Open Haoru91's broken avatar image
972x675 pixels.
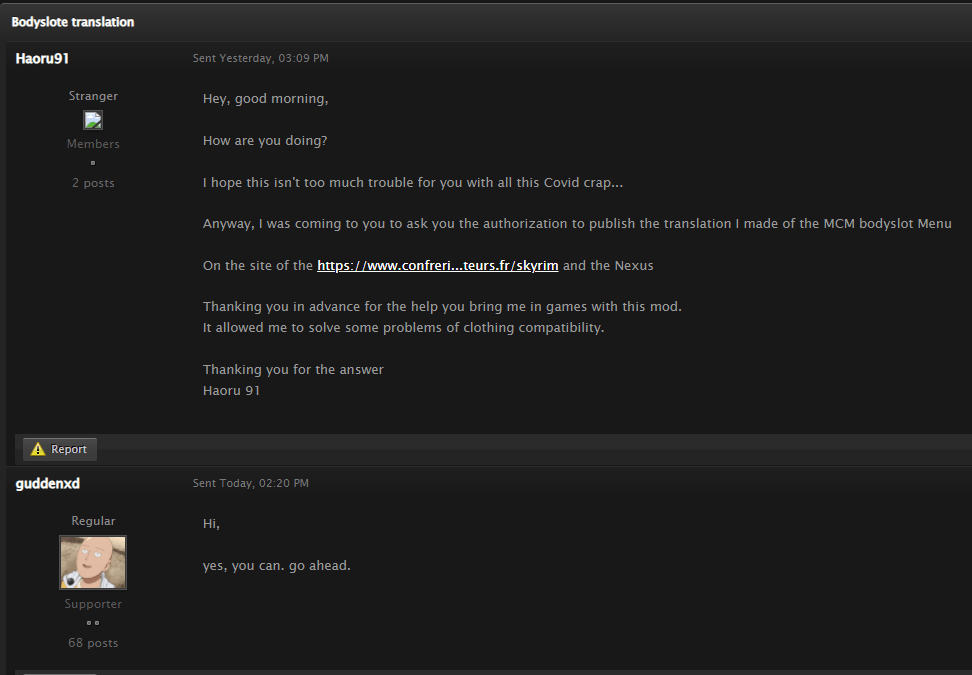pyautogui.click(x=93, y=120)
